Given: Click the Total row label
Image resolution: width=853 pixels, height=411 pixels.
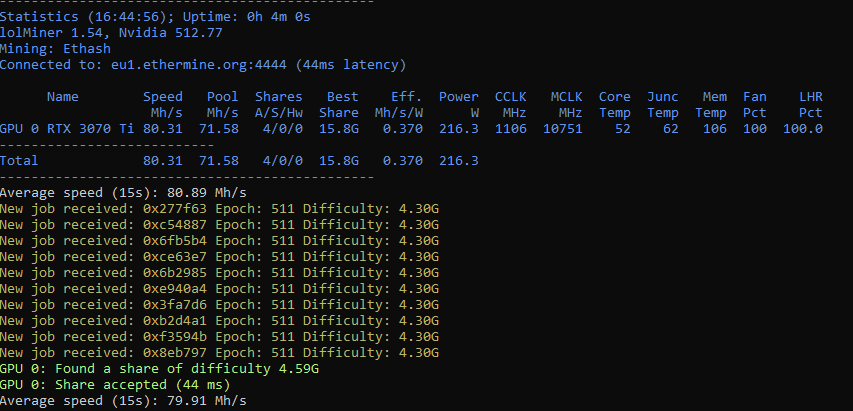Looking at the screenshot, I should tap(21, 160).
